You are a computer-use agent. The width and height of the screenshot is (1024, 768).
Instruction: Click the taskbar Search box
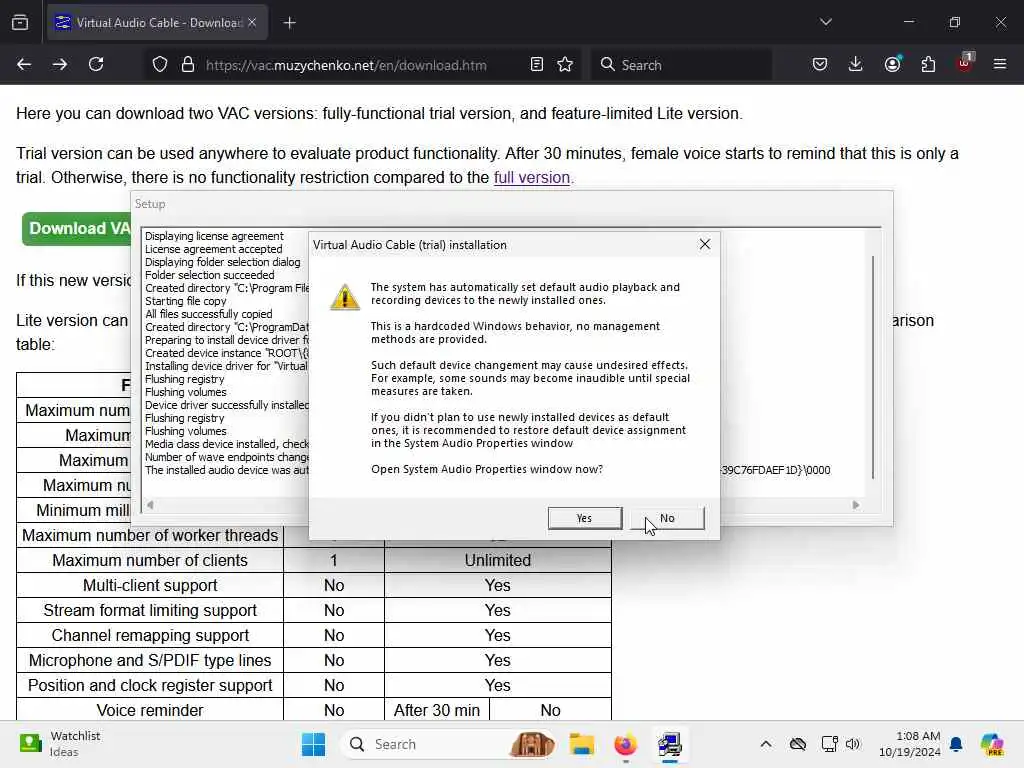click(x=451, y=744)
